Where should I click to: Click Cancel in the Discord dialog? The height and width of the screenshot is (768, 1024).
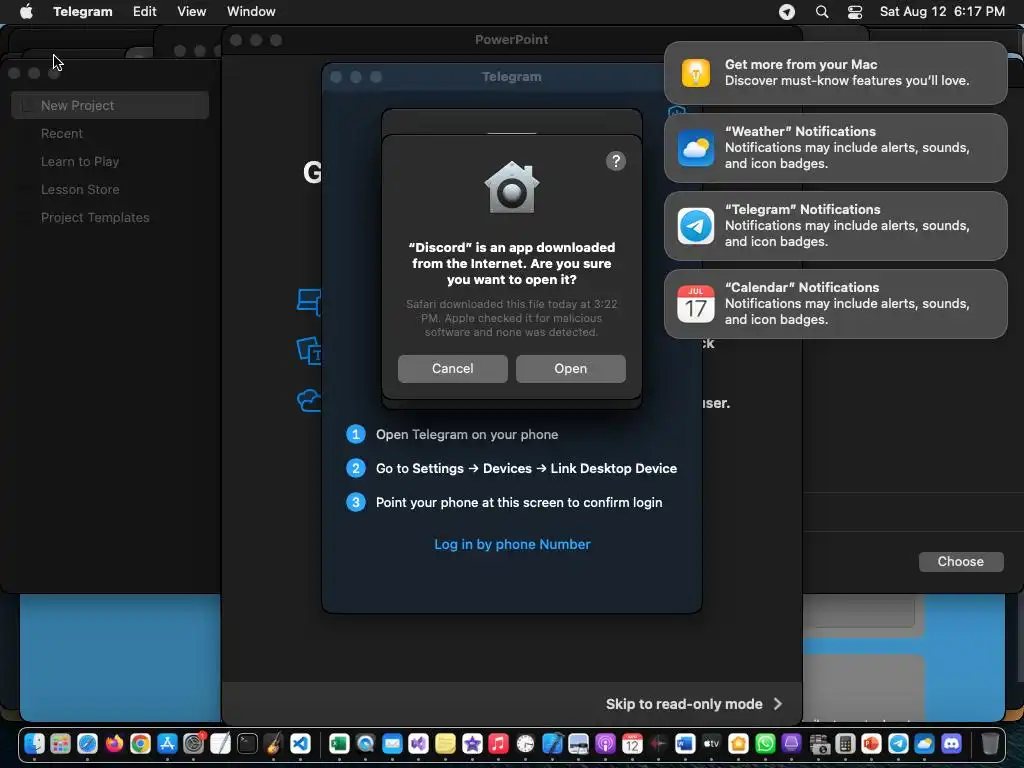click(452, 368)
